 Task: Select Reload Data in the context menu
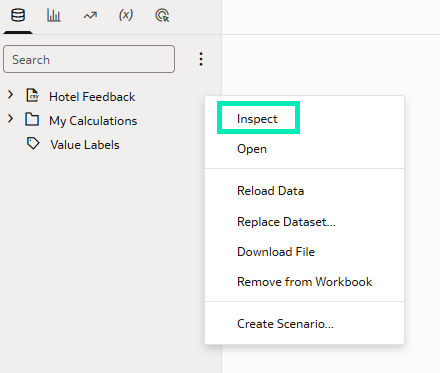270,191
